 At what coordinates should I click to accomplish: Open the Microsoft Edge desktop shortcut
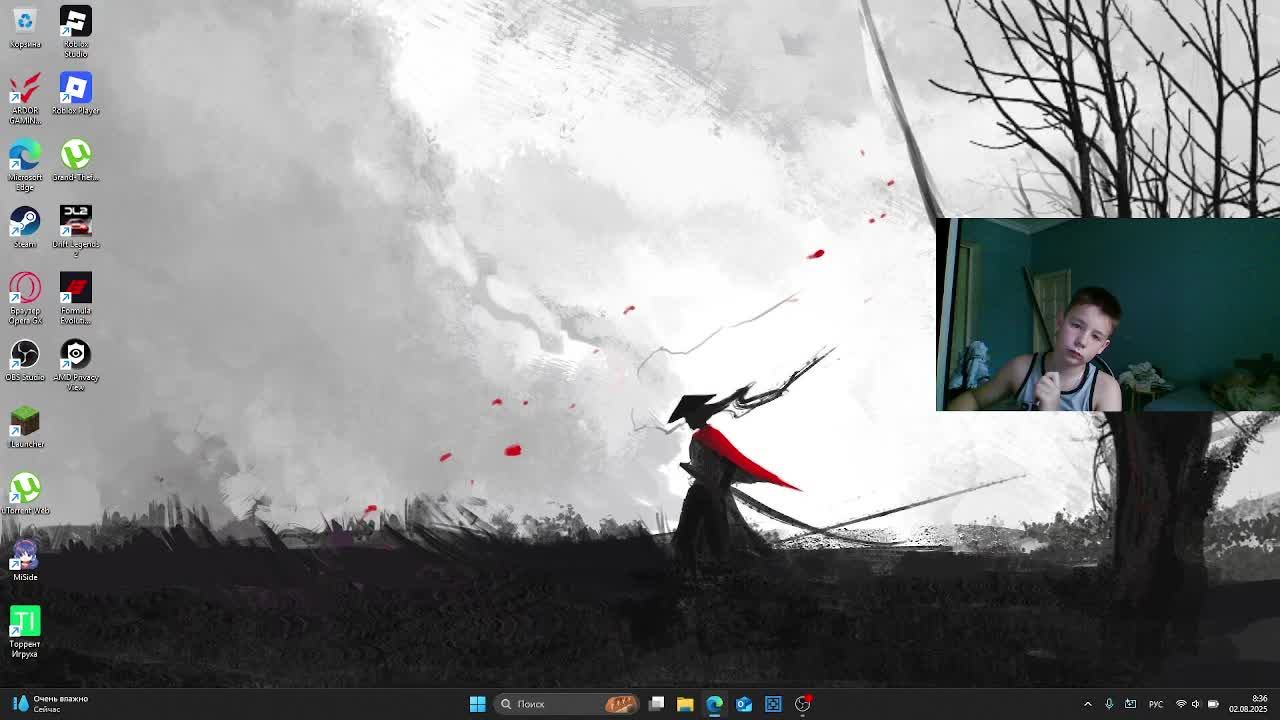coord(25,165)
